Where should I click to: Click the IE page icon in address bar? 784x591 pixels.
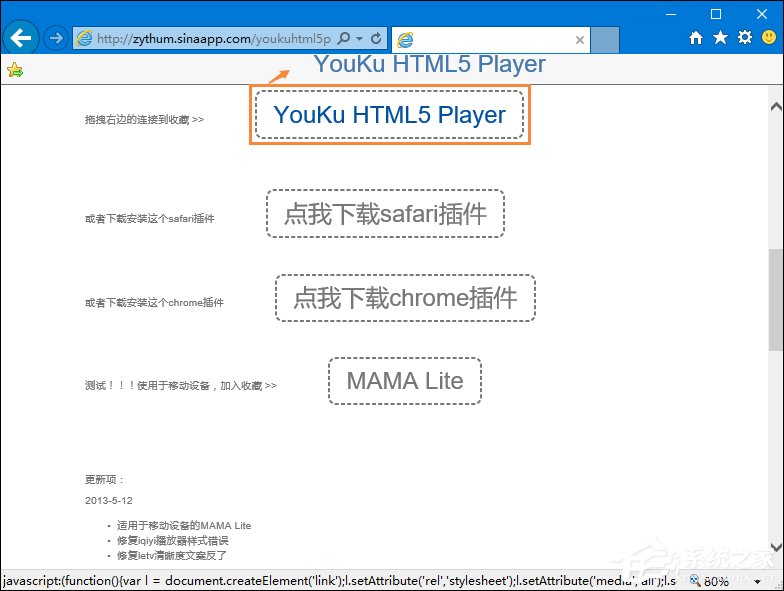[x=84, y=38]
